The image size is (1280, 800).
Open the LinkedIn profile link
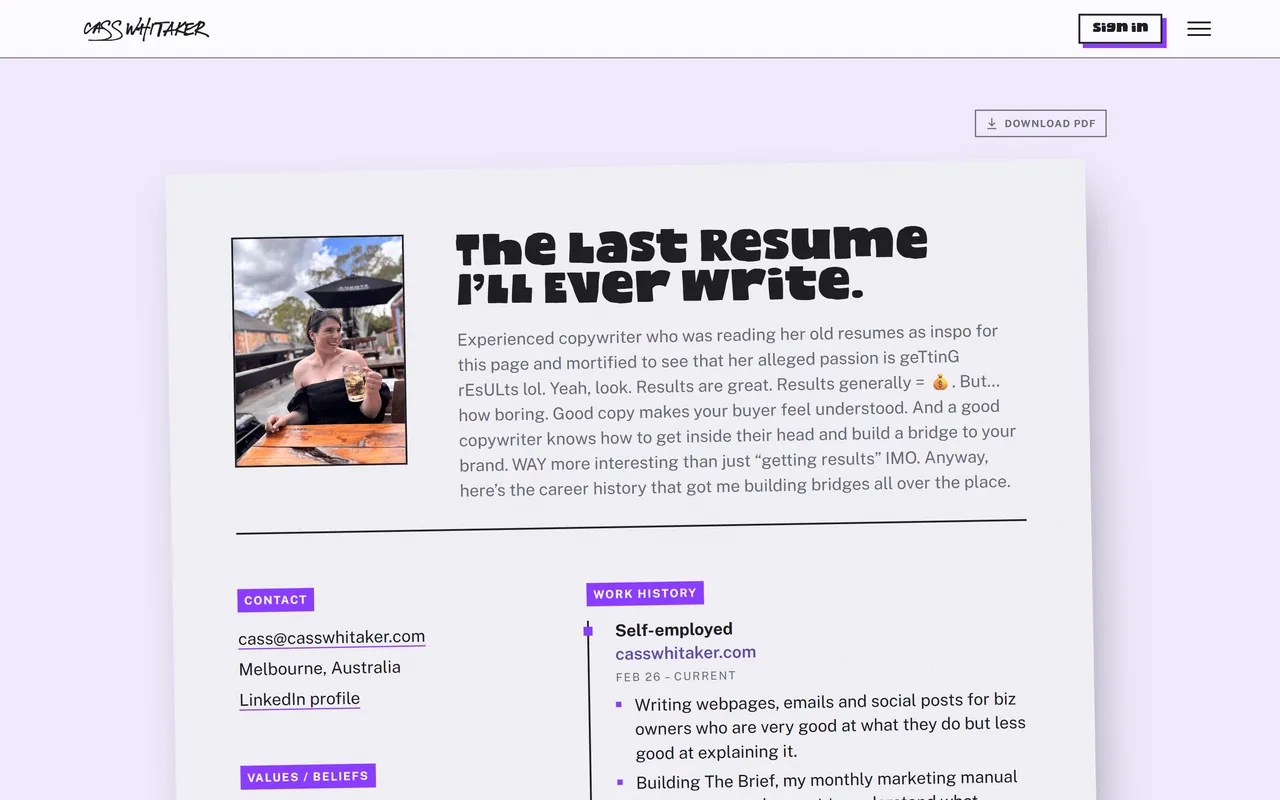[x=299, y=699]
